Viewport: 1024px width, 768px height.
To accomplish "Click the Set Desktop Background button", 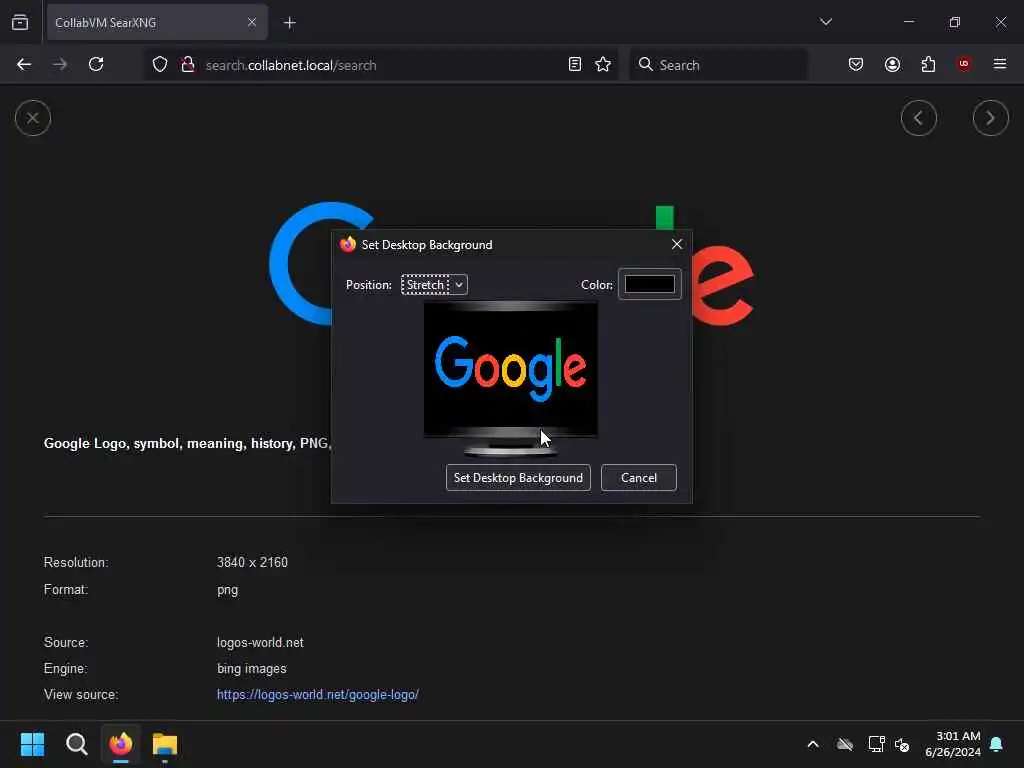I will [519, 478].
